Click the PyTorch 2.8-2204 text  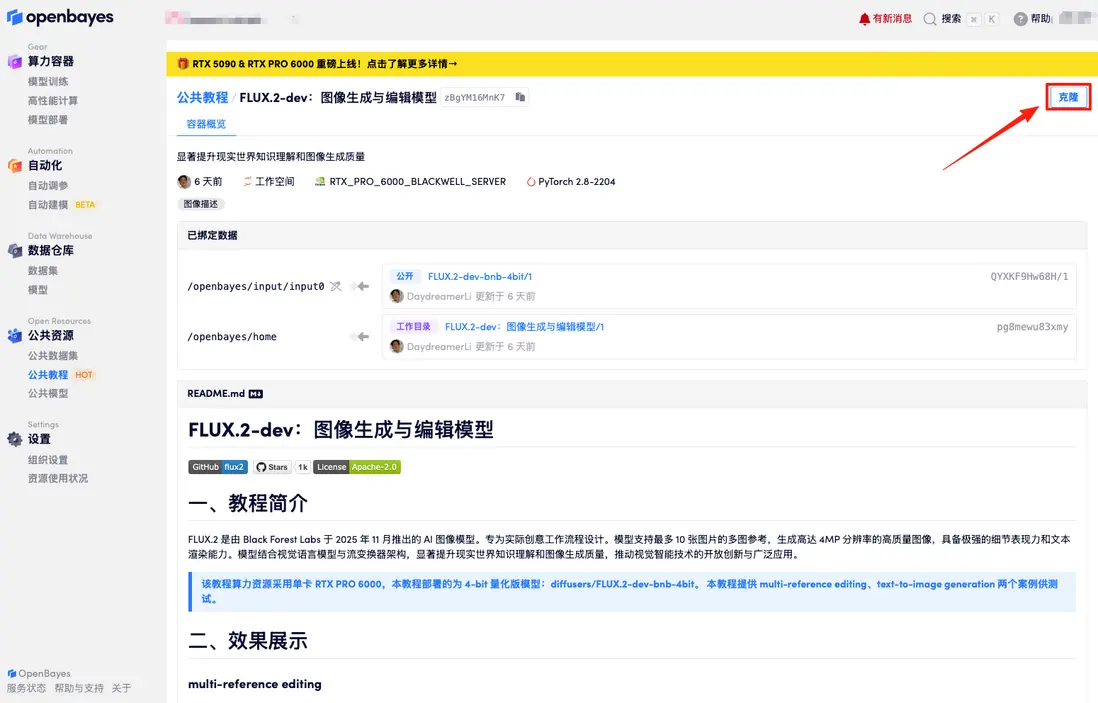(x=576, y=182)
